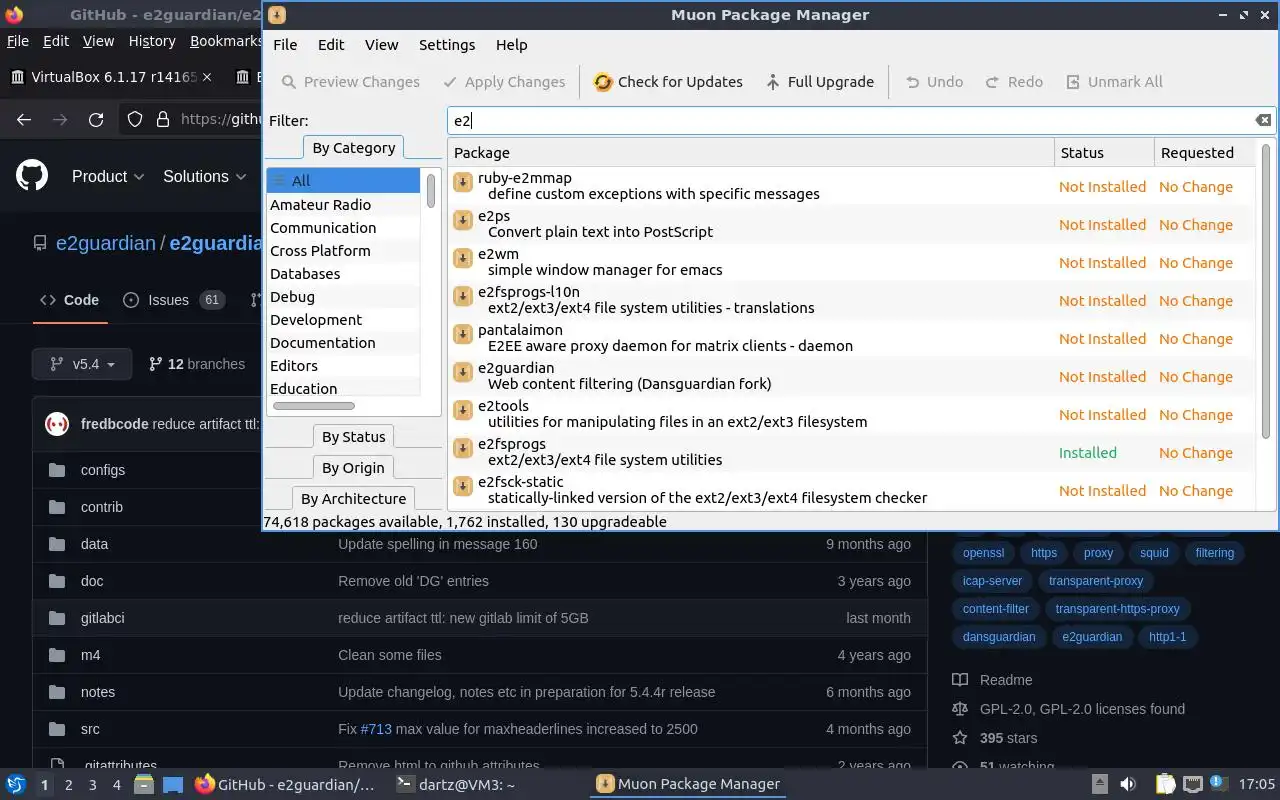The height and width of the screenshot is (800, 1280).
Task: Click the Firefox back arrow button
Action: [24, 119]
